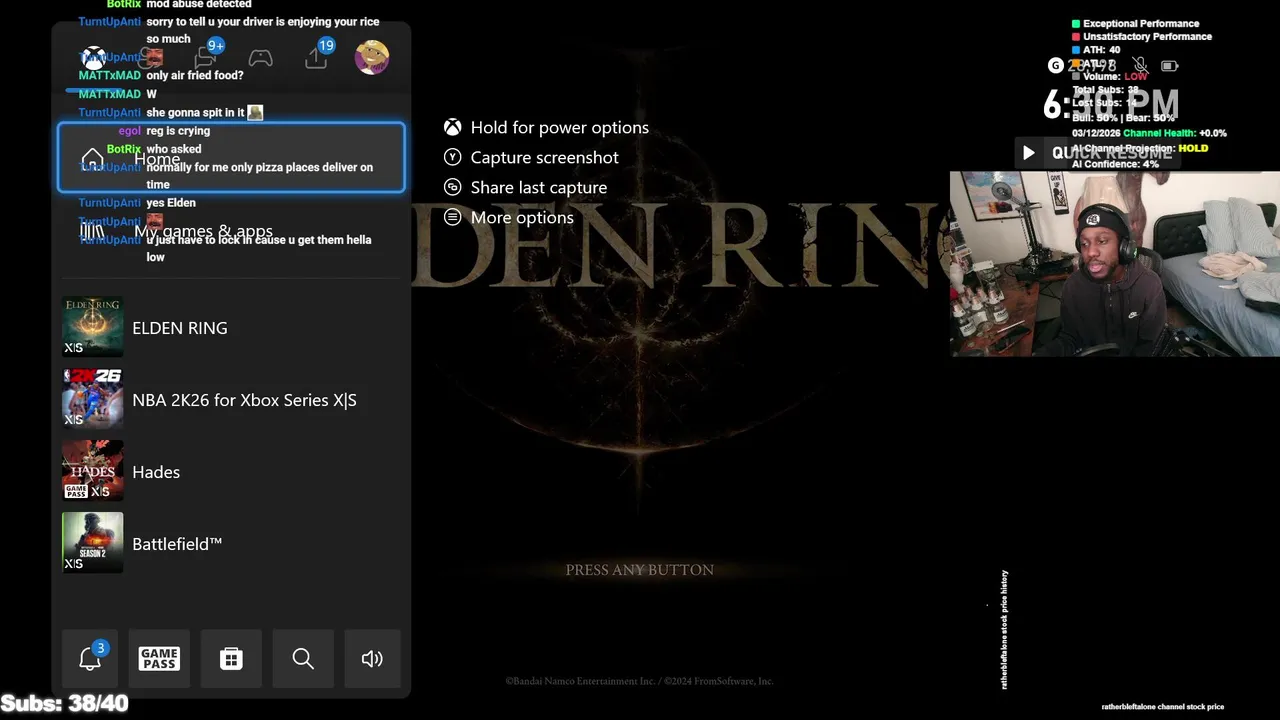Click the muted microphone status icon

tap(1140, 66)
